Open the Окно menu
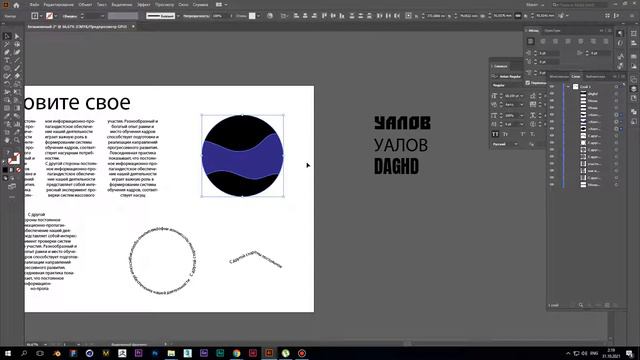 pos(183,4)
